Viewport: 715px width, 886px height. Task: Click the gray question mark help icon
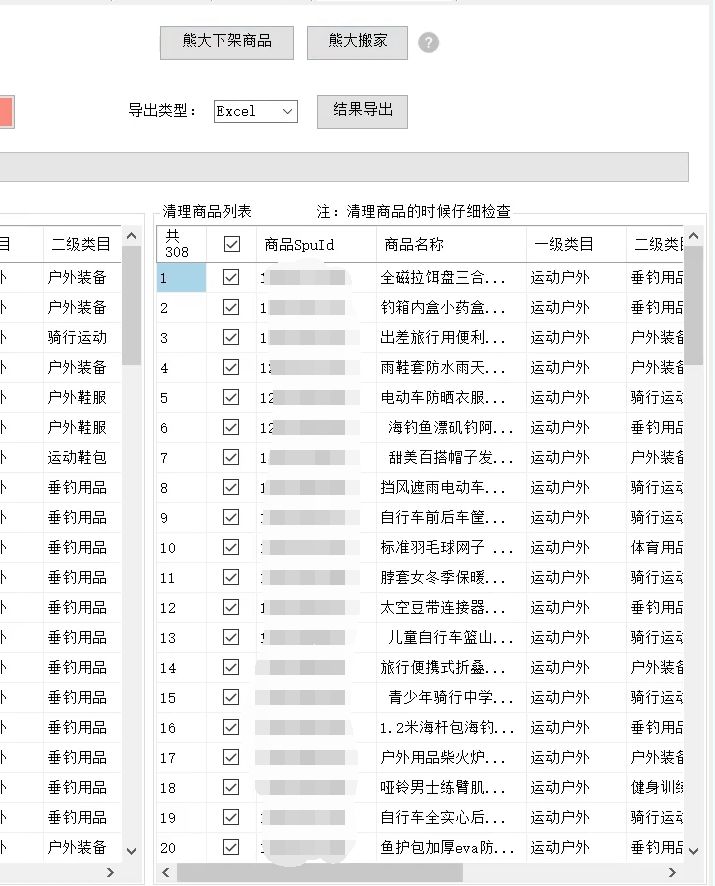(428, 43)
